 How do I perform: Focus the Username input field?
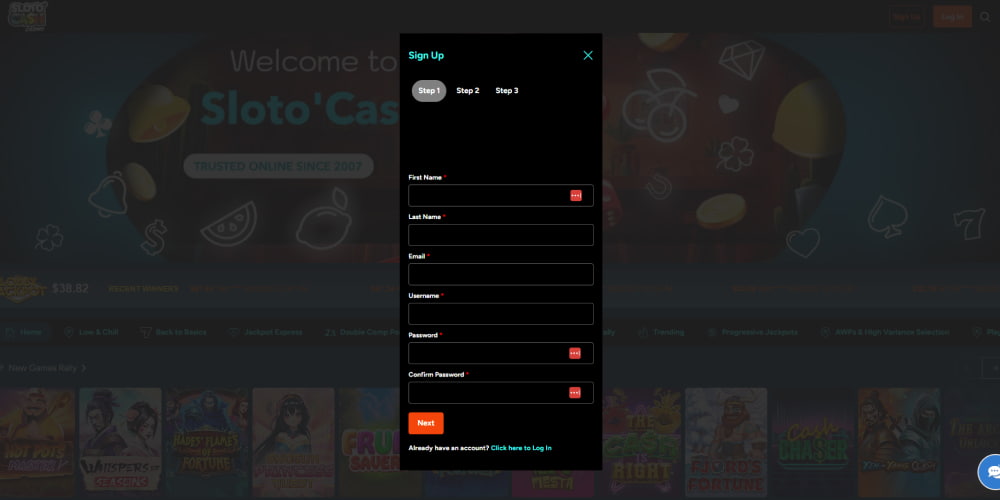click(501, 314)
